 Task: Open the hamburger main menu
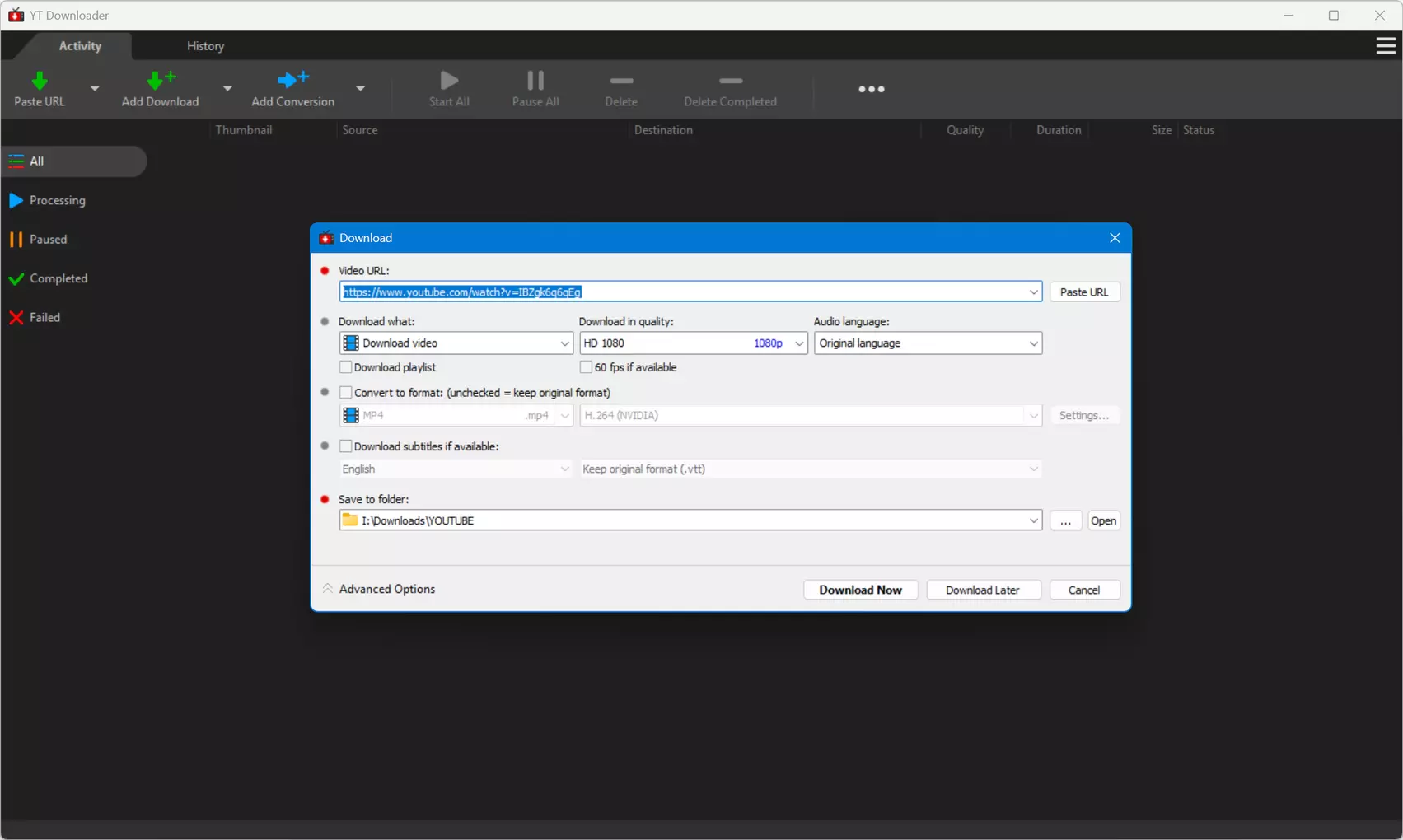[1386, 46]
